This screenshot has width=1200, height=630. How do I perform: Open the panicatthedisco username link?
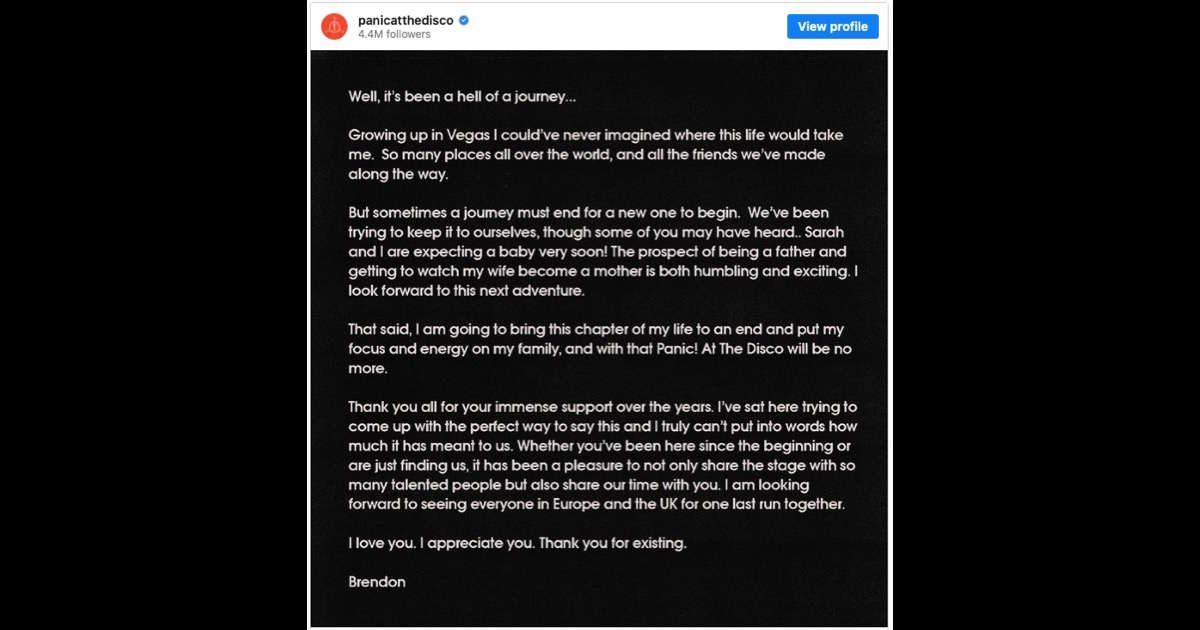pyautogui.click(x=406, y=20)
